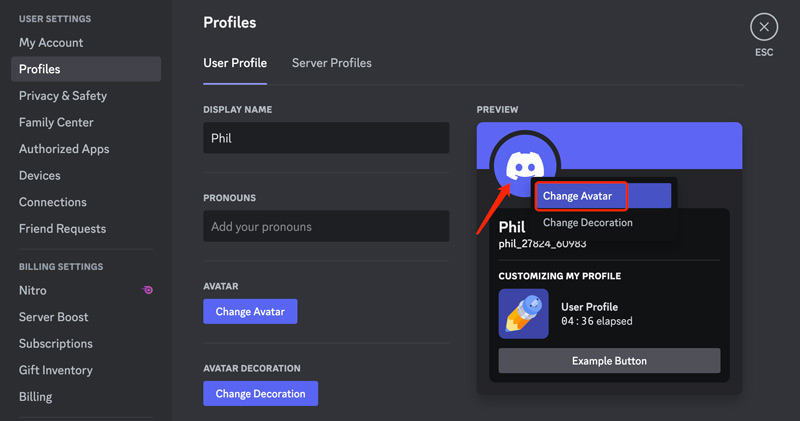
Task: Go to Privacy & Safety settings
Action: click(63, 96)
